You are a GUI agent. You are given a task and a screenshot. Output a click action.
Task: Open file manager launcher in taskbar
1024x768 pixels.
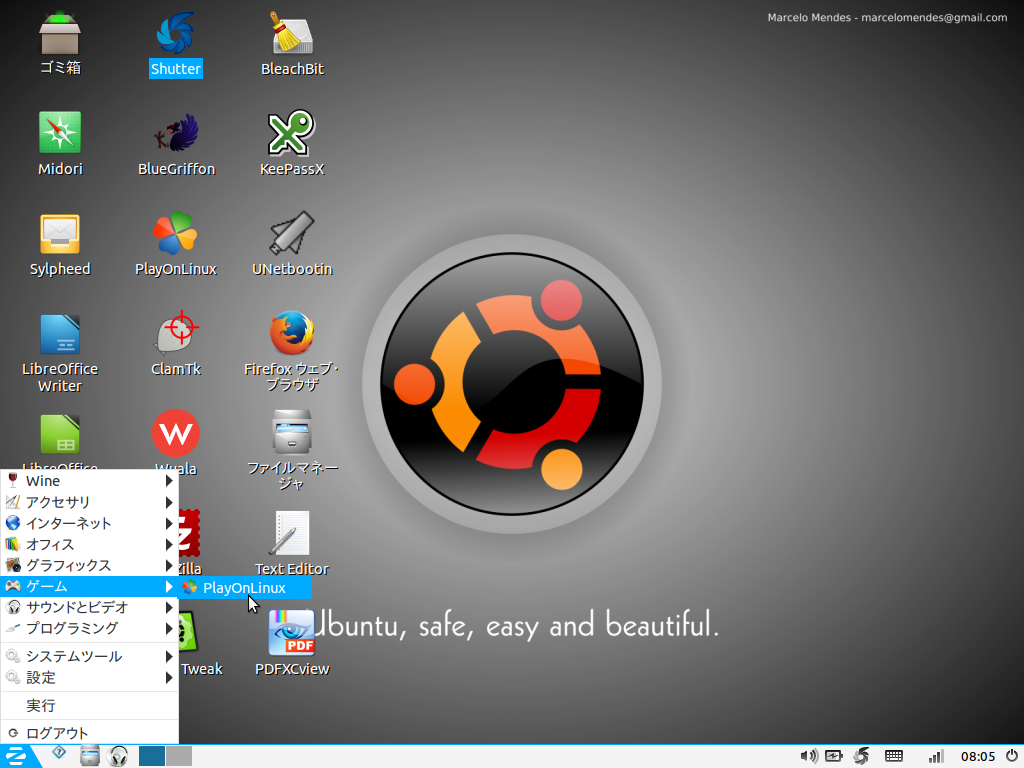coord(89,756)
